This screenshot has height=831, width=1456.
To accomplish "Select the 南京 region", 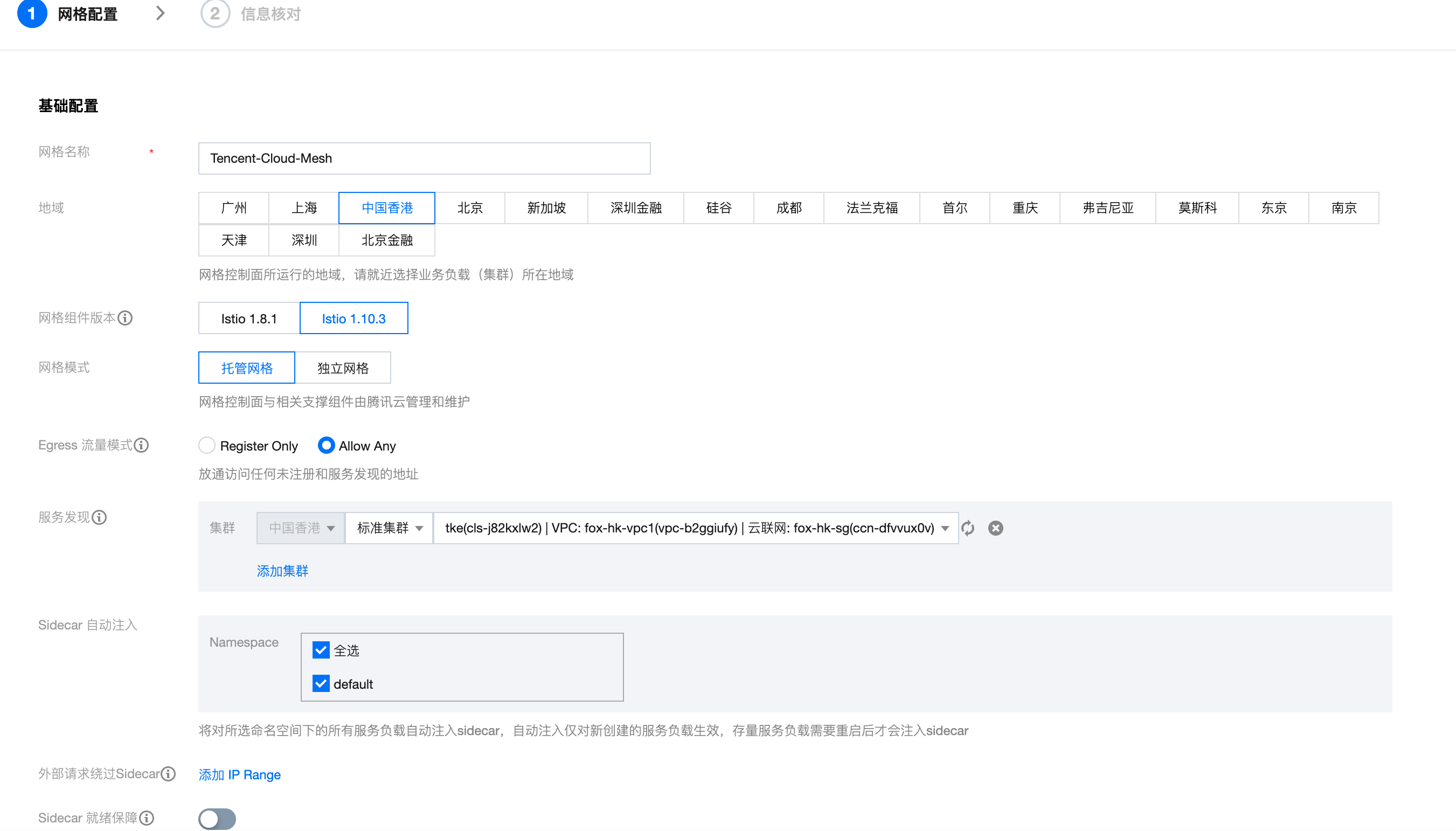I will tap(1344, 208).
